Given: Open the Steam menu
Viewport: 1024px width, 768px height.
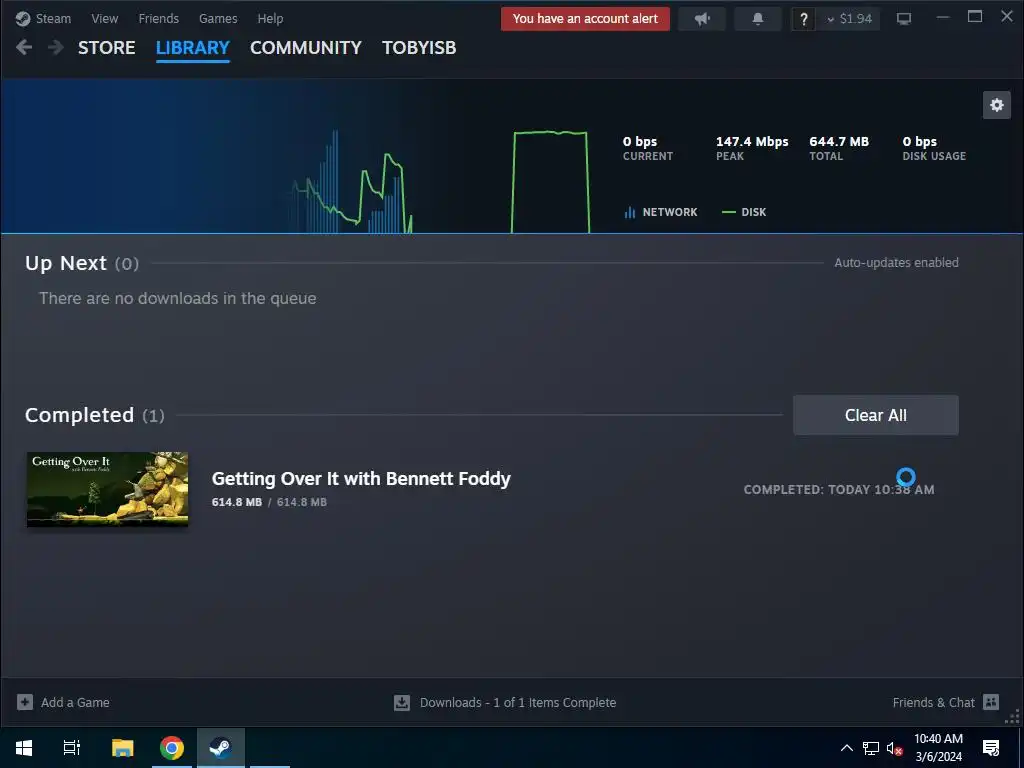Looking at the screenshot, I should click(x=53, y=18).
